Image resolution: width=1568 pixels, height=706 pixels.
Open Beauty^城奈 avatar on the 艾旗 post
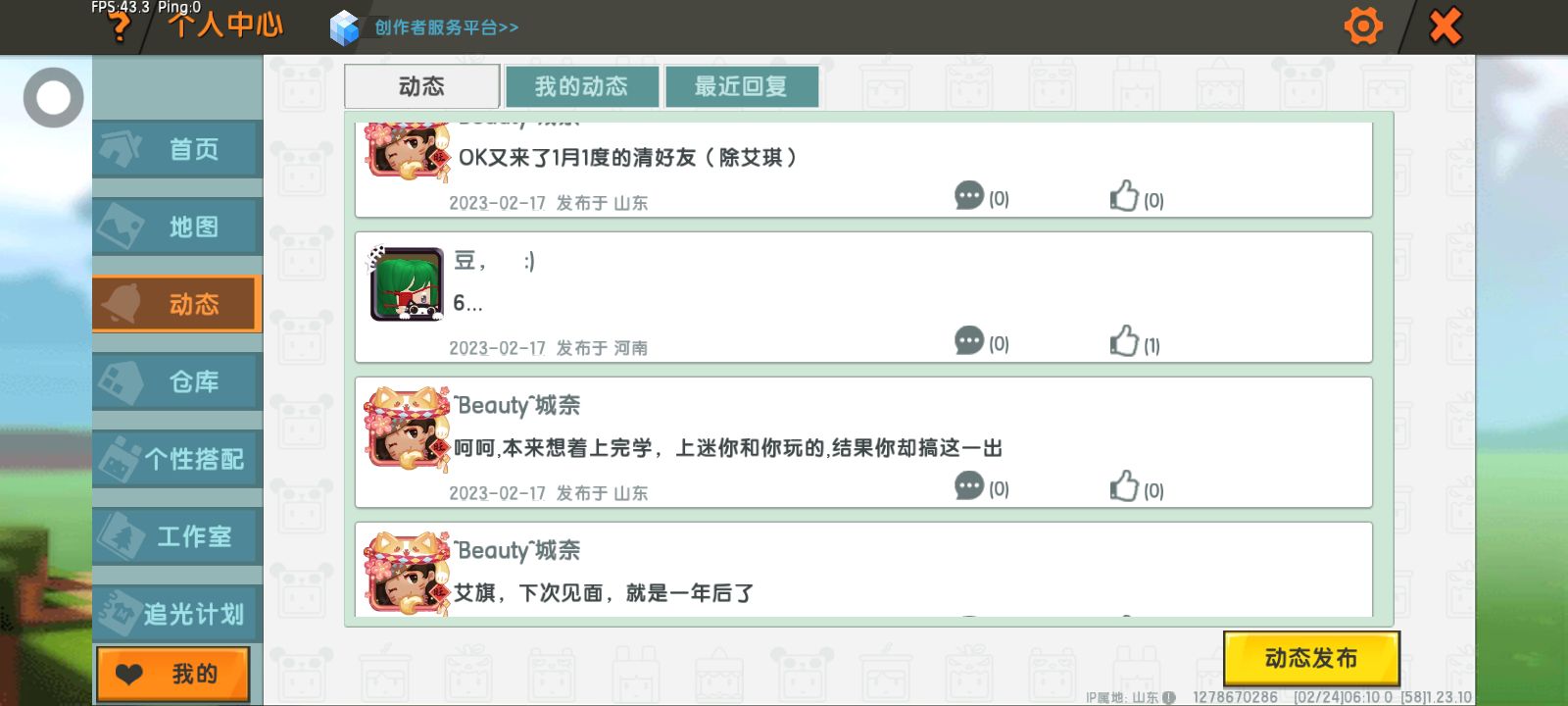click(406, 574)
